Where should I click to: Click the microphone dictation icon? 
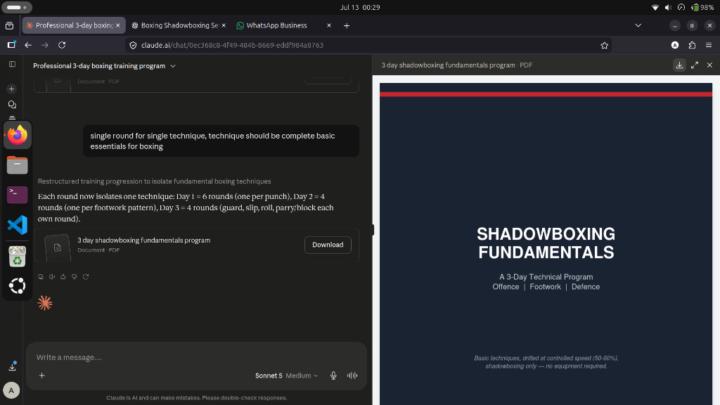pyautogui.click(x=333, y=376)
